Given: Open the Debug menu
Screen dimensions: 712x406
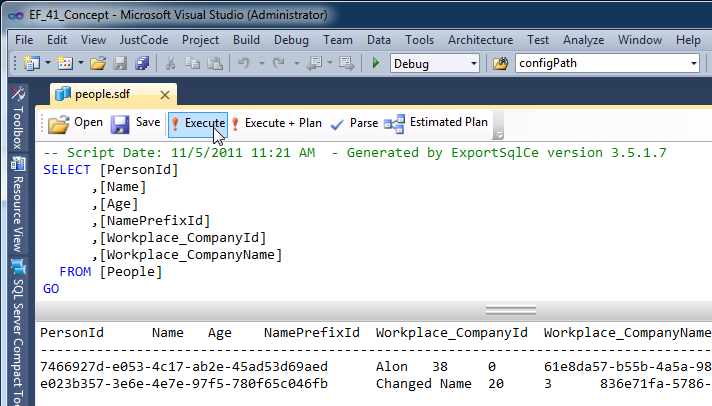Looking at the screenshot, I should [x=291, y=40].
